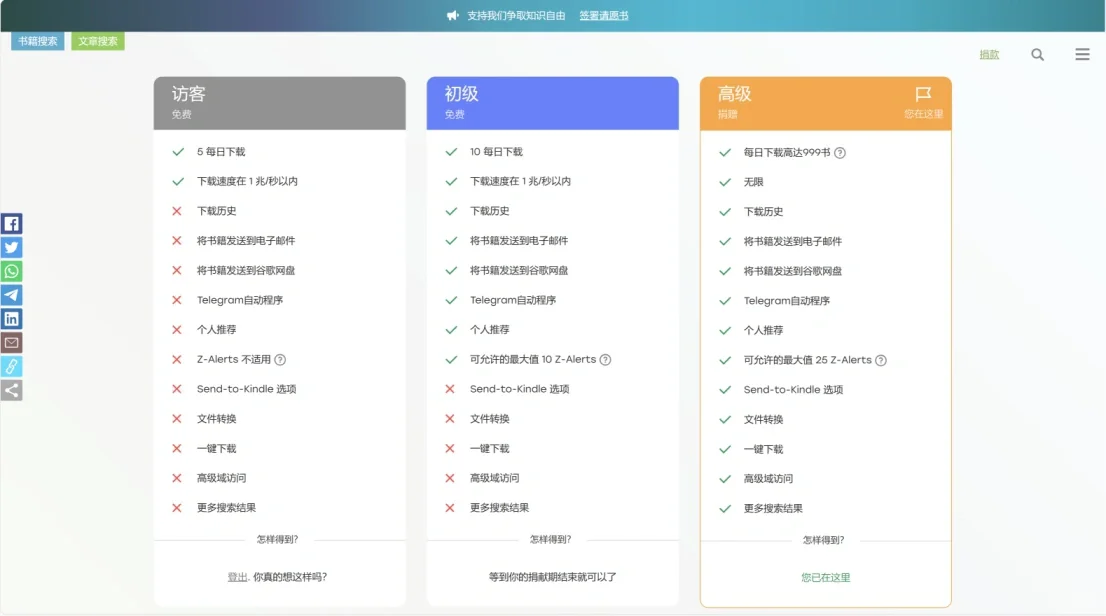Click the flag icon on 高级 card
The height and width of the screenshot is (616, 1106).
pyautogui.click(x=923, y=94)
